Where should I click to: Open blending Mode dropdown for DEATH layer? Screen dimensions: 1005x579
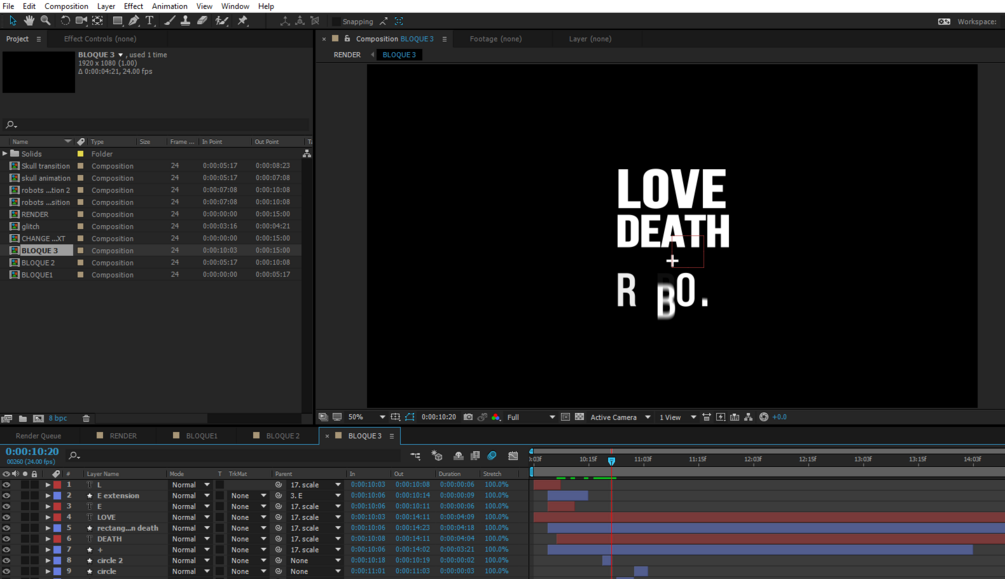pyautogui.click(x=190, y=539)
